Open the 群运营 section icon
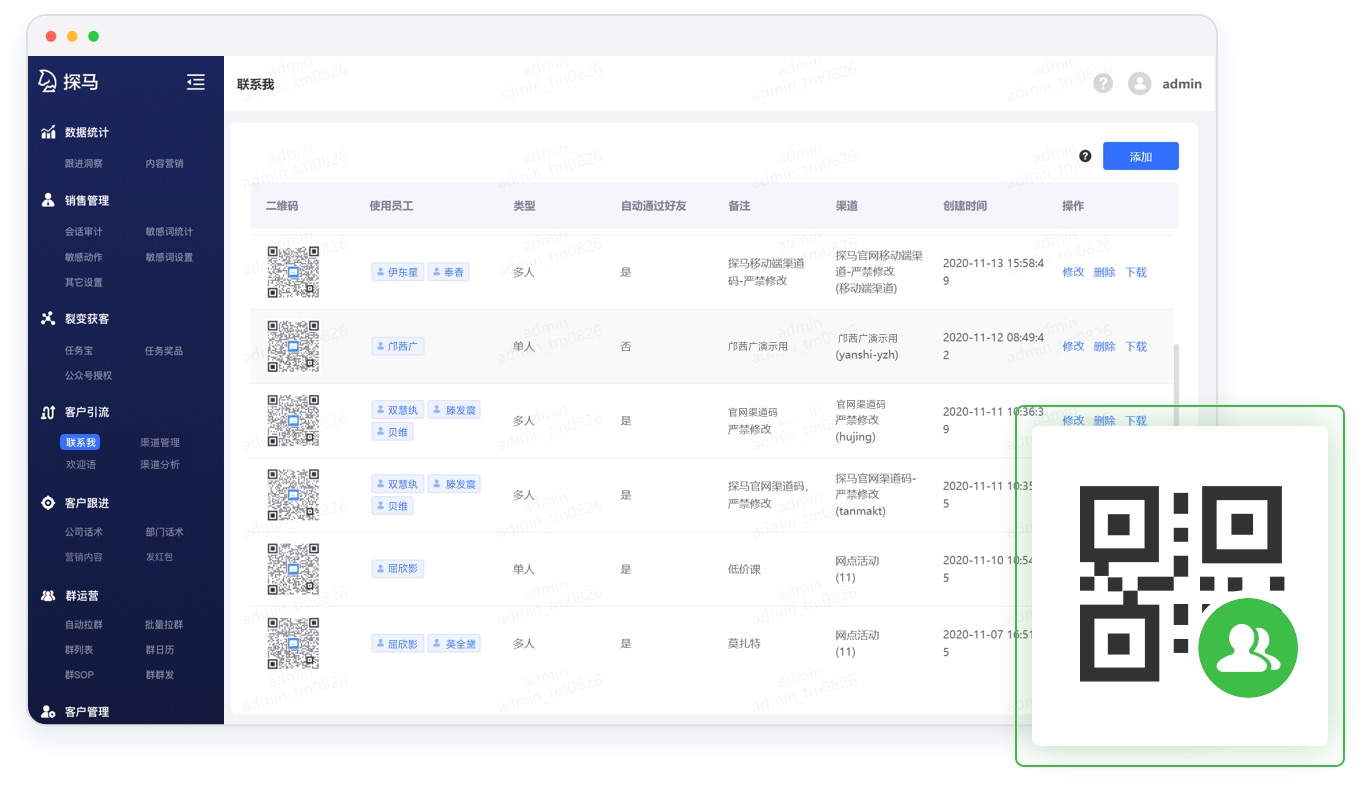The image size is (1368, 786). 48,595
